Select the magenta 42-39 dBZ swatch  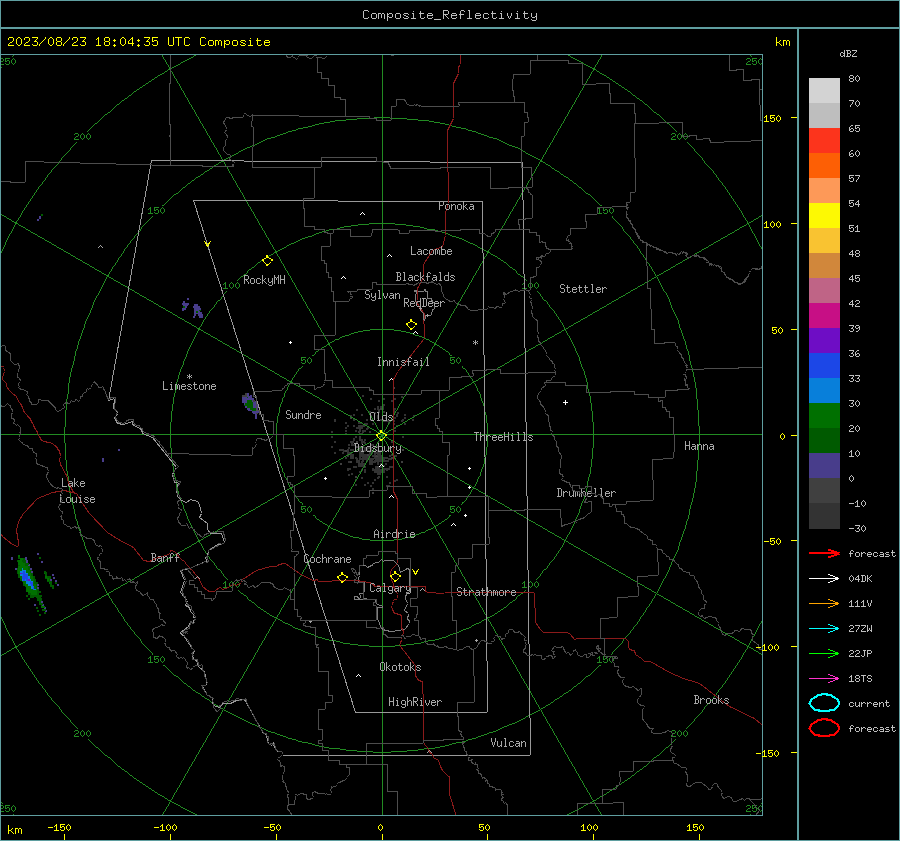point(824,316)
